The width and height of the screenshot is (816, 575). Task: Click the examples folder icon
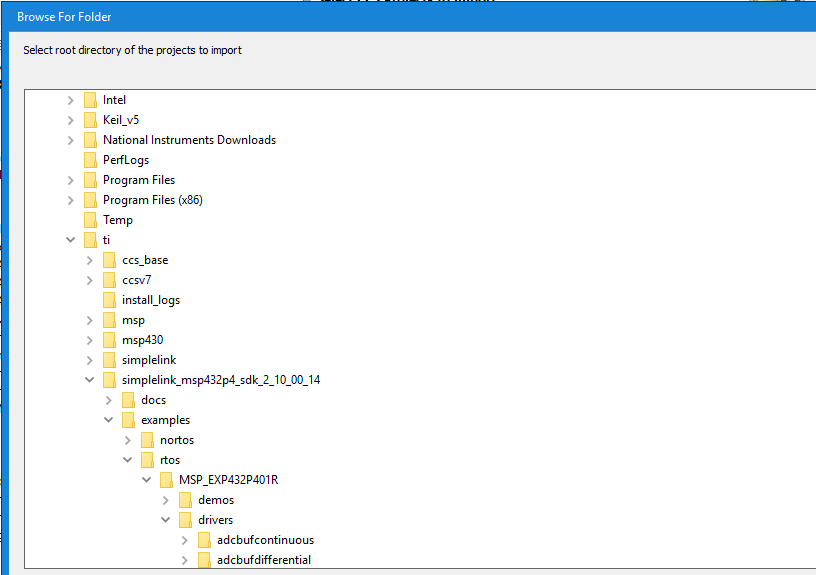point(129,420)
